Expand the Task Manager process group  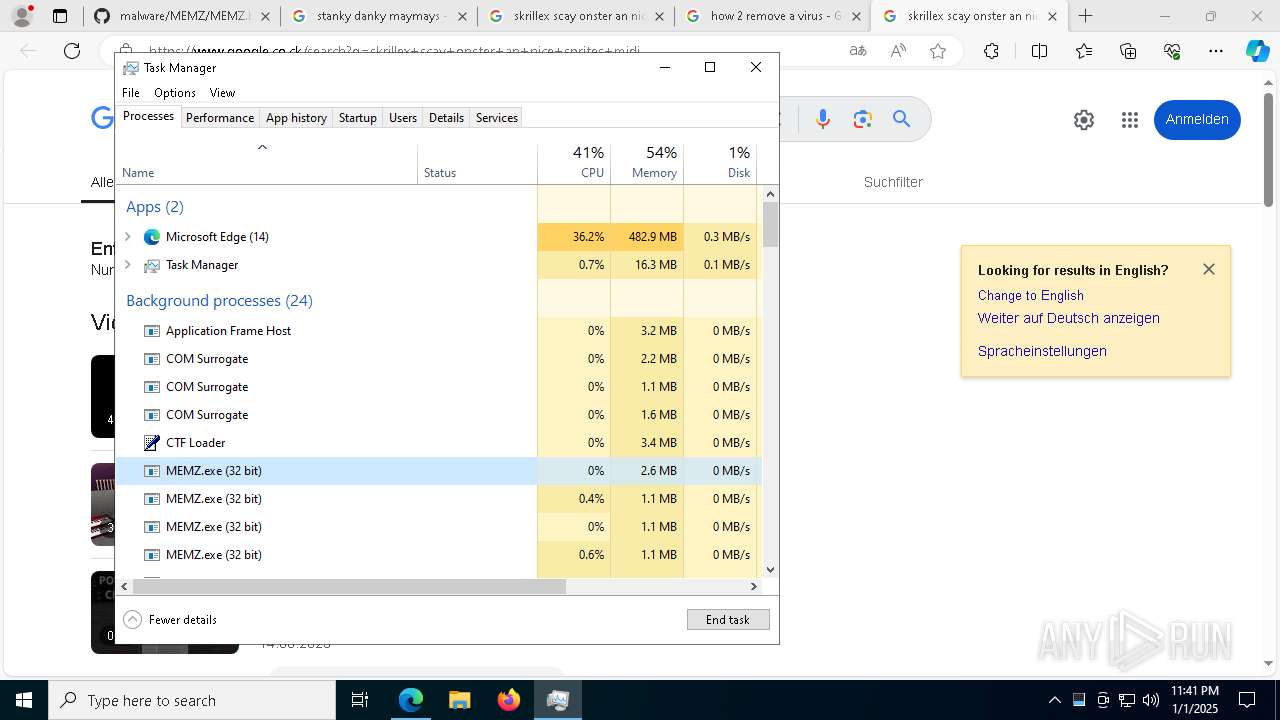[x=127, y=265]
